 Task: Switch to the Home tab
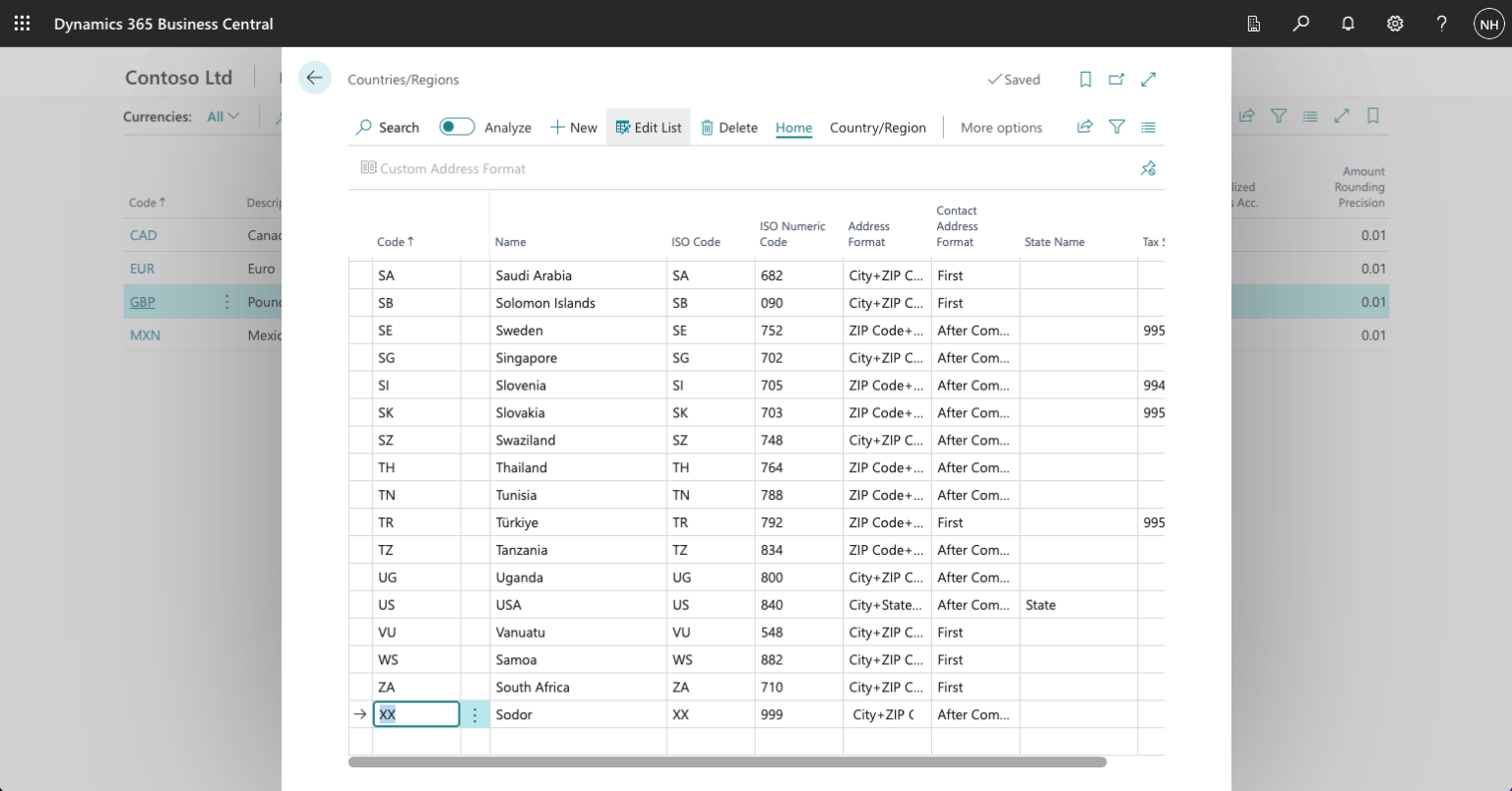793,127
